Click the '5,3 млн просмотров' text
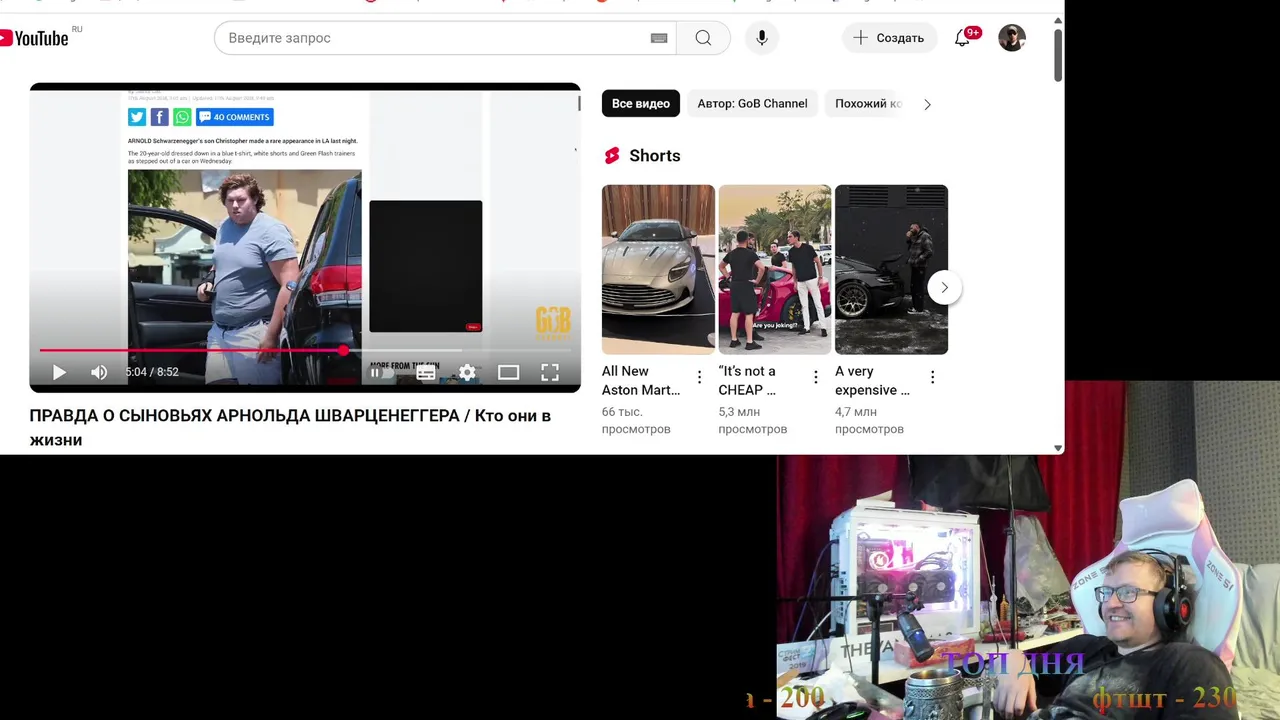 [x=753, y=420]
